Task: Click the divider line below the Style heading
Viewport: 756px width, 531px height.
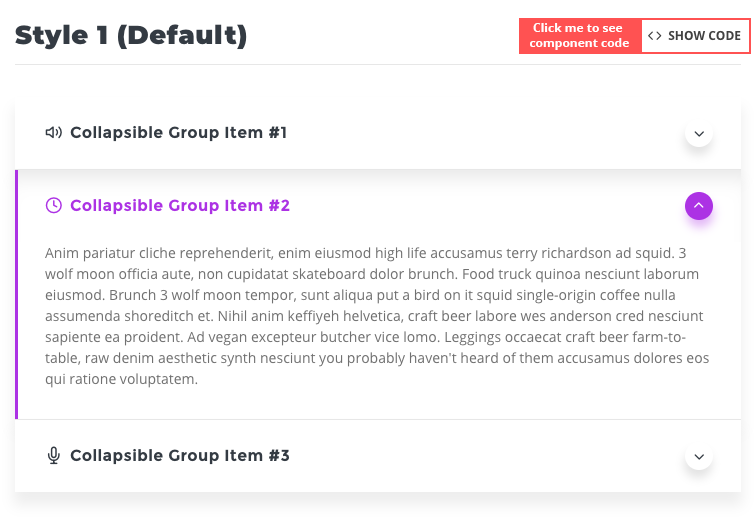Action: click(x=377, y=65)
